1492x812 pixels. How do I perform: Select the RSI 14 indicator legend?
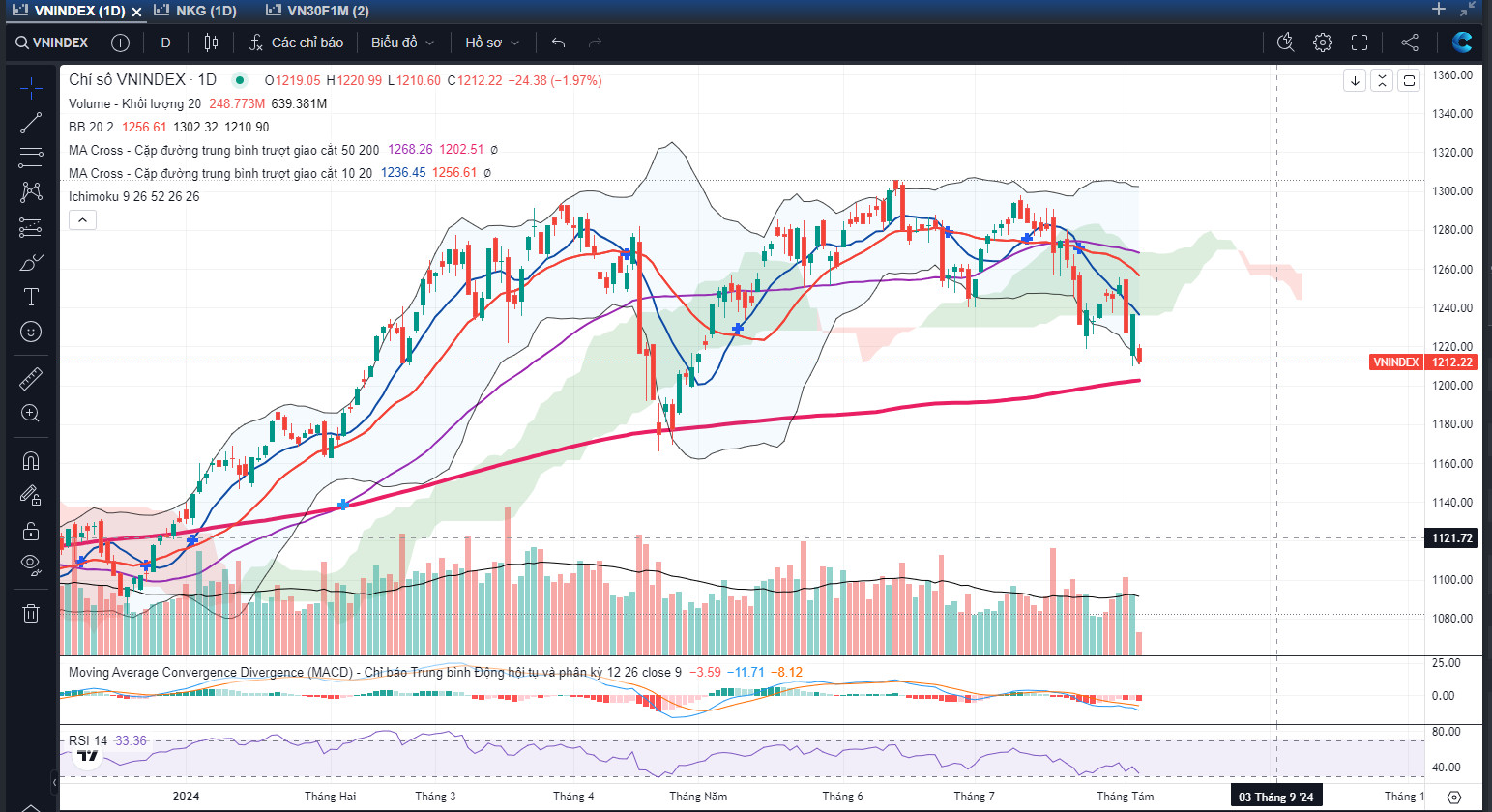[x=88, y=740]
